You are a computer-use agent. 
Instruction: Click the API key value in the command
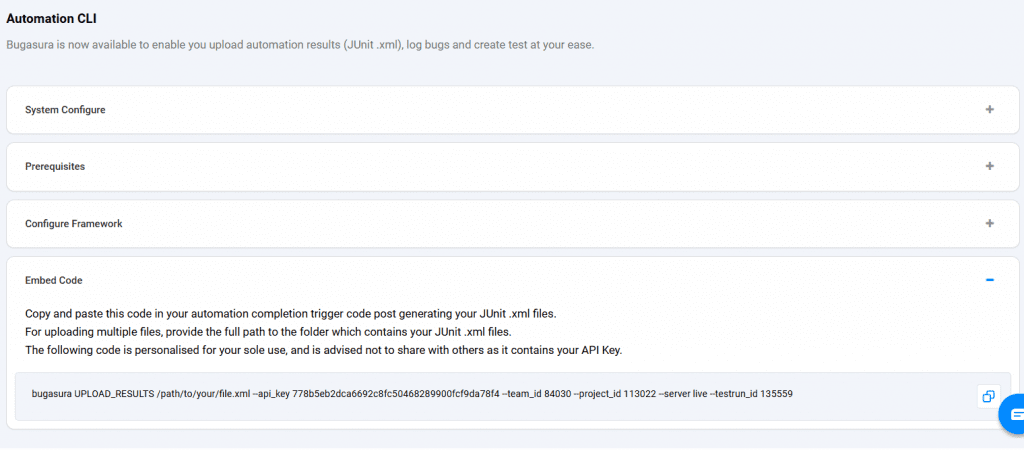pos(395,394)
